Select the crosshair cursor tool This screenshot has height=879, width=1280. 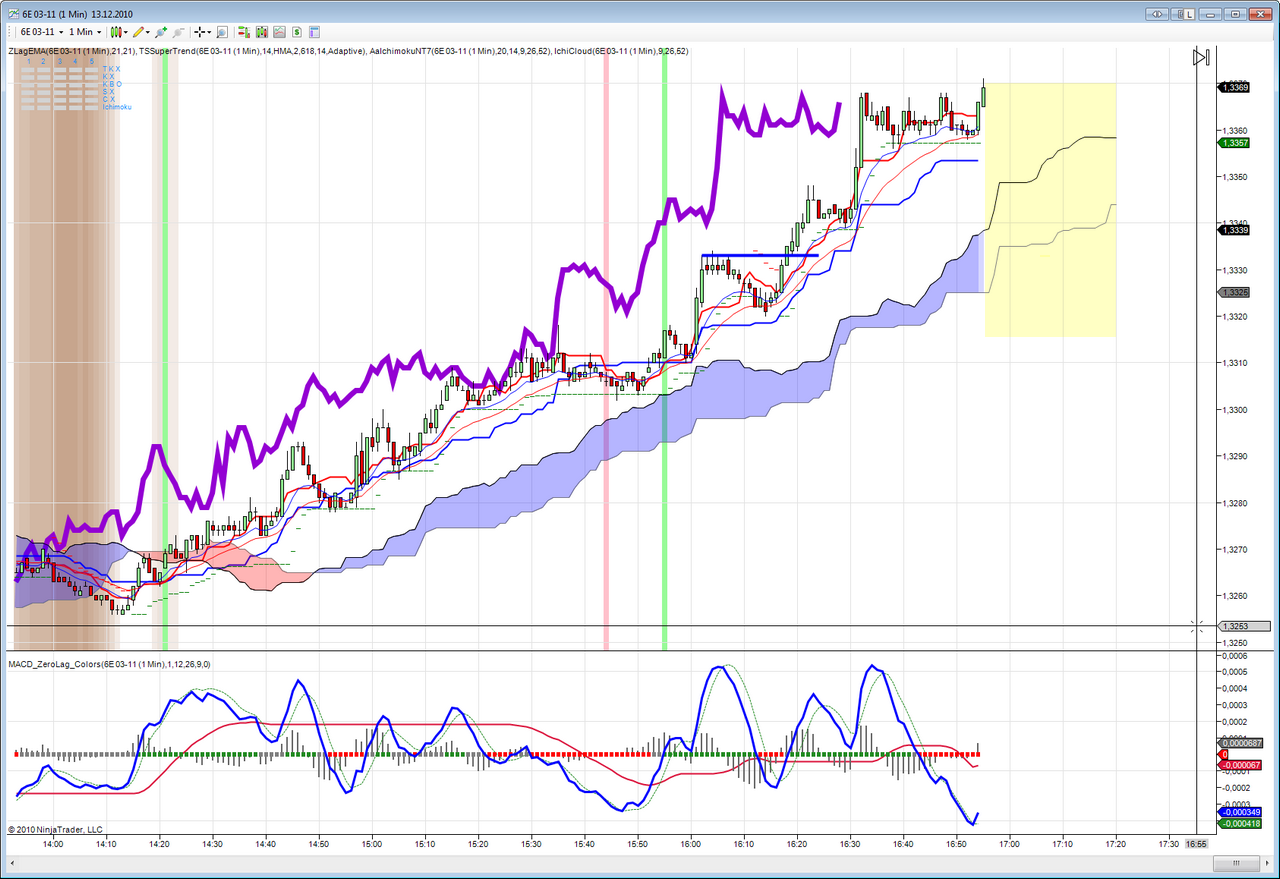click(200, 32)
